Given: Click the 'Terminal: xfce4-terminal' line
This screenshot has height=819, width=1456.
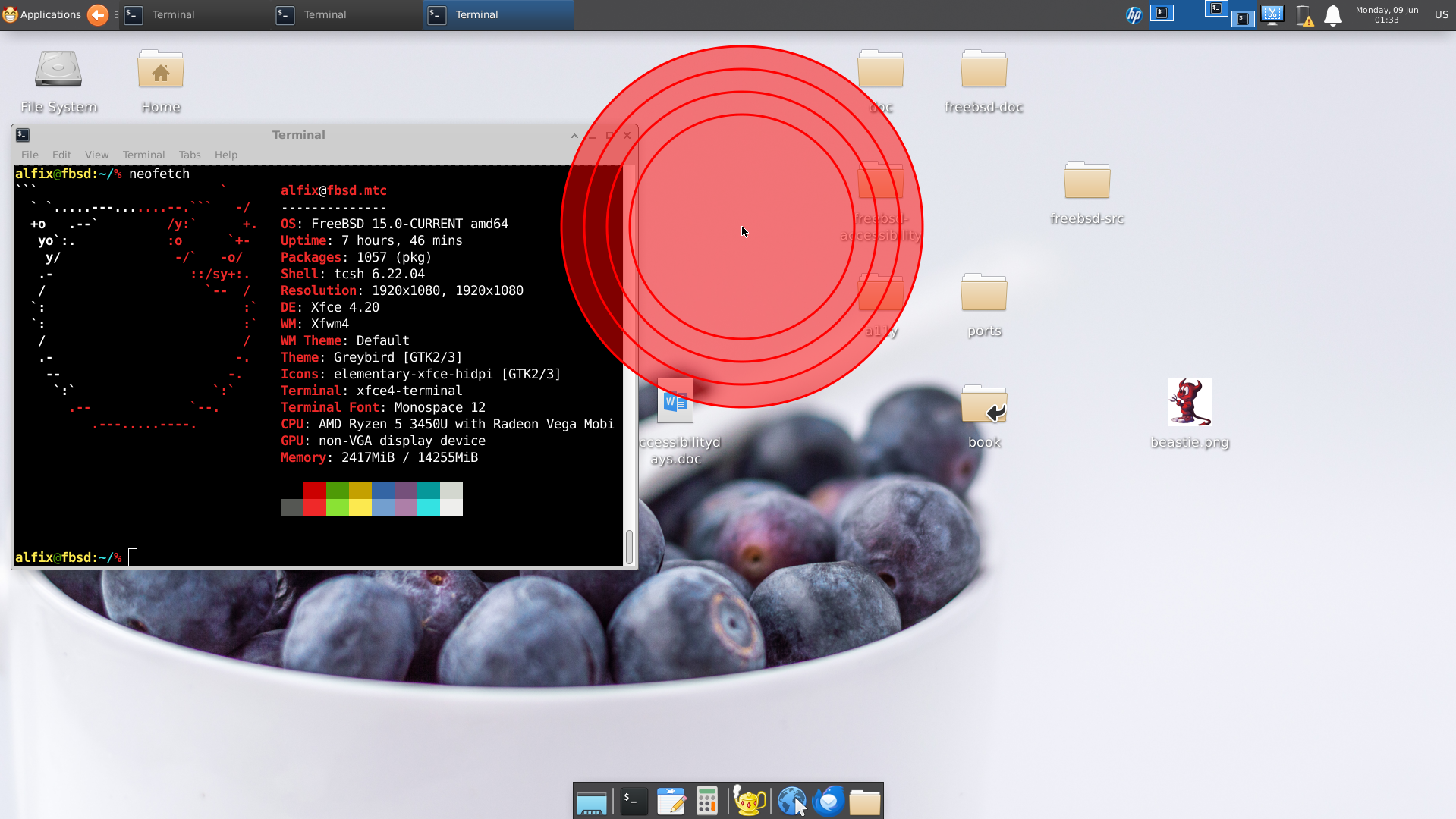Looking at the screenshot, I should [x=372, y=391].
